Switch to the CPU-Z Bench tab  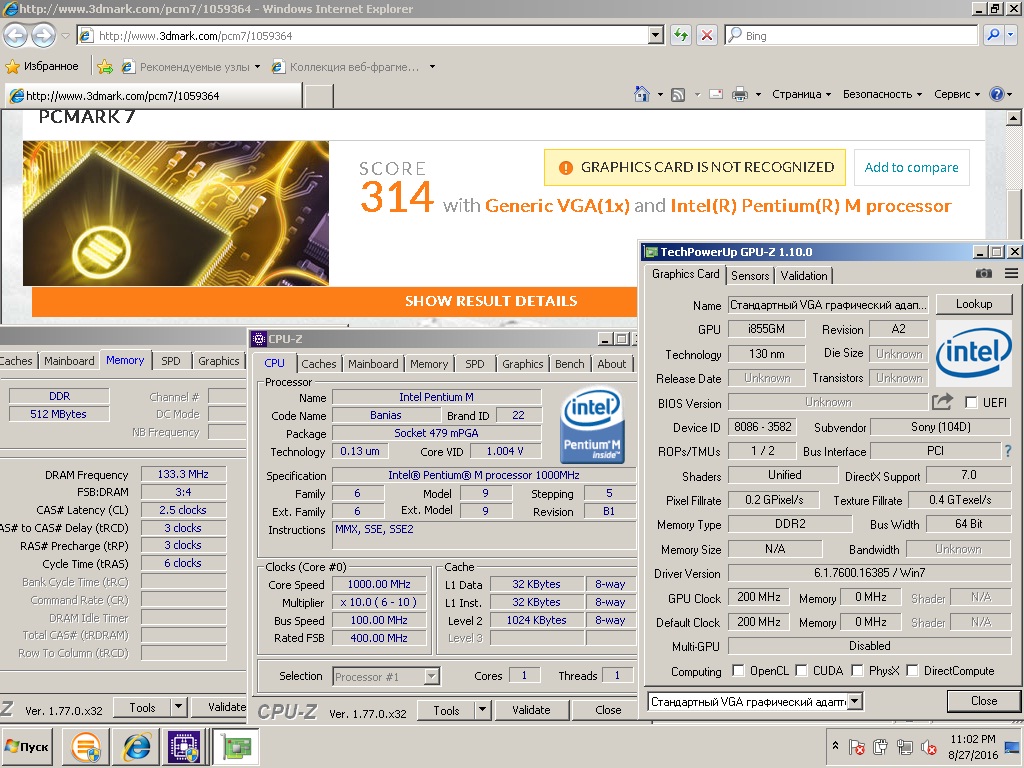point(569,364)
